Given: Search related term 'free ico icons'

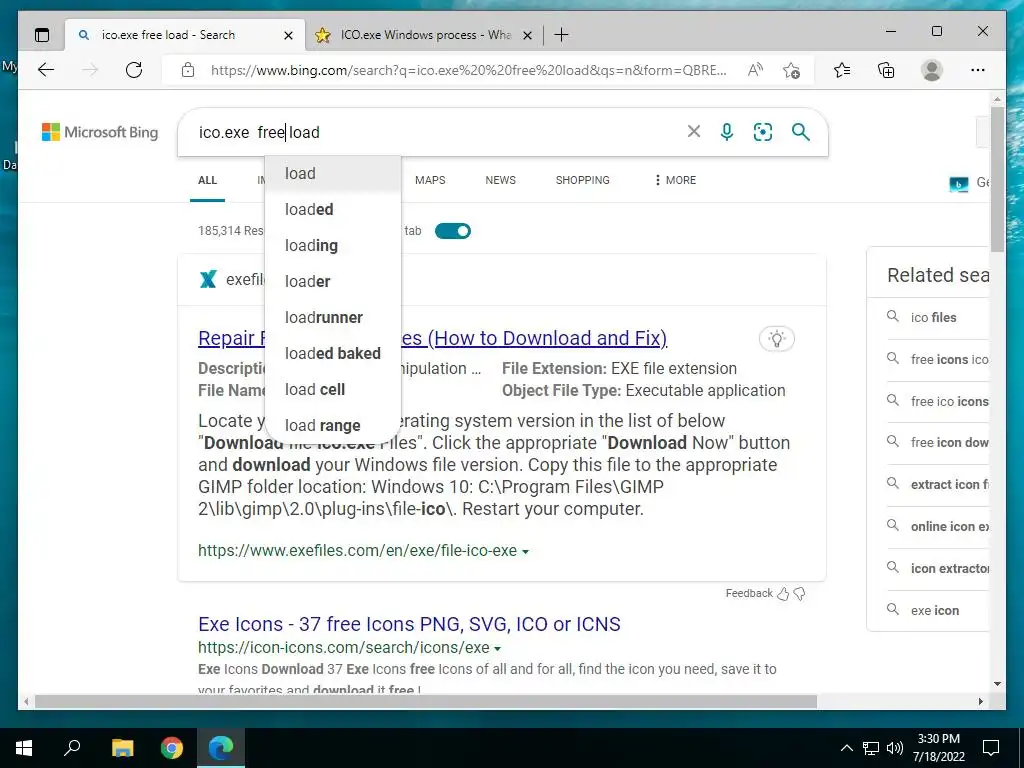Looking at the screenshot, I should 950,402.
